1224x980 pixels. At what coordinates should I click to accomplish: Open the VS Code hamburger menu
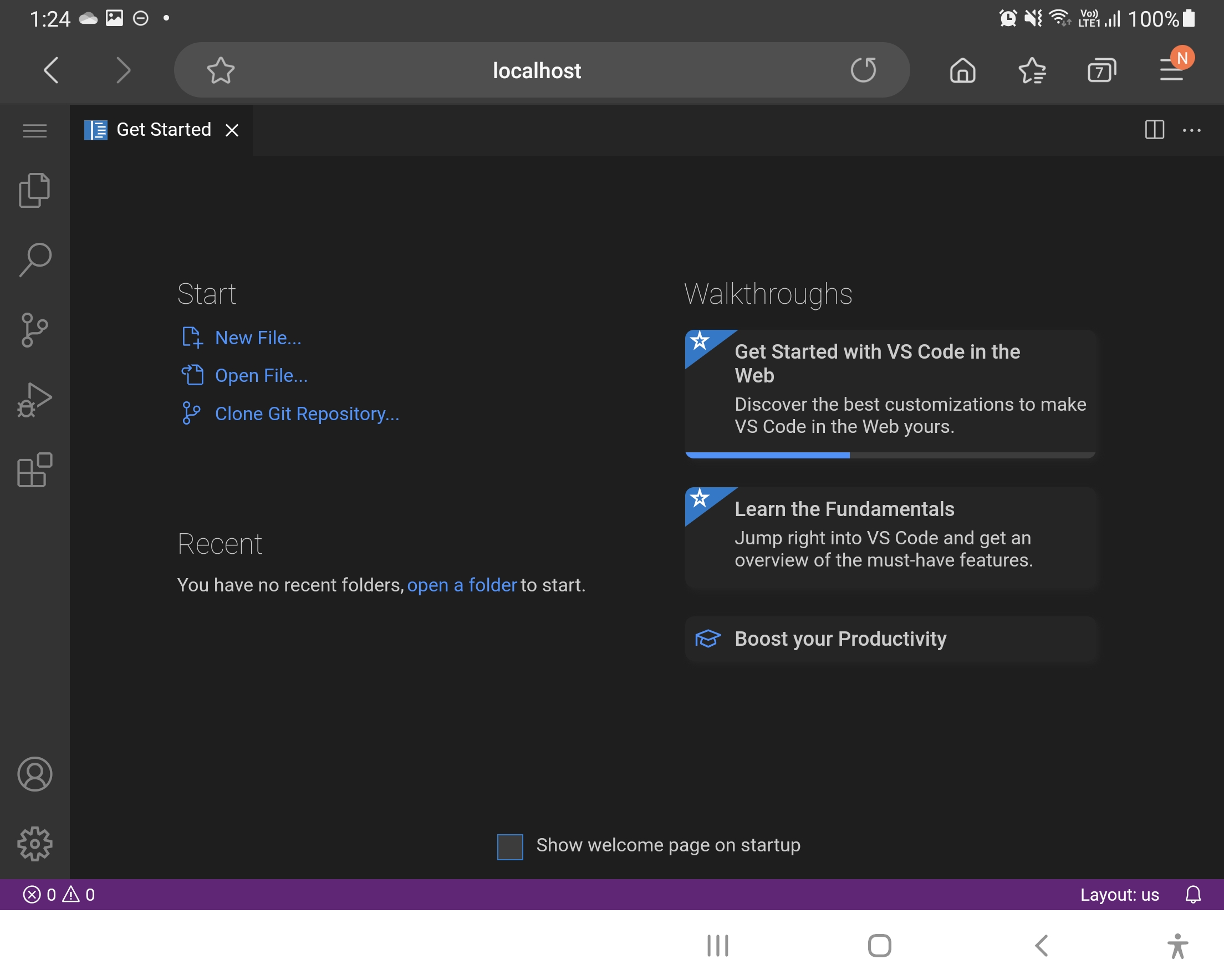(x=34, y=131)
